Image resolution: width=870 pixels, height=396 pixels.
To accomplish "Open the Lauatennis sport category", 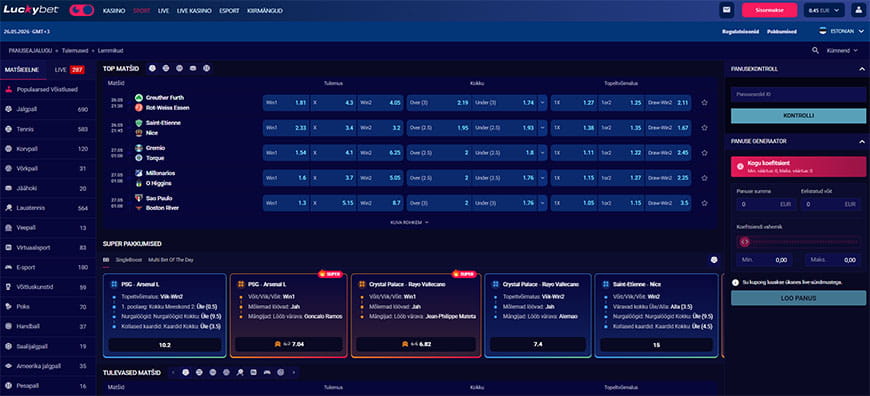I will pyautogui.click(x=48, y=208).
